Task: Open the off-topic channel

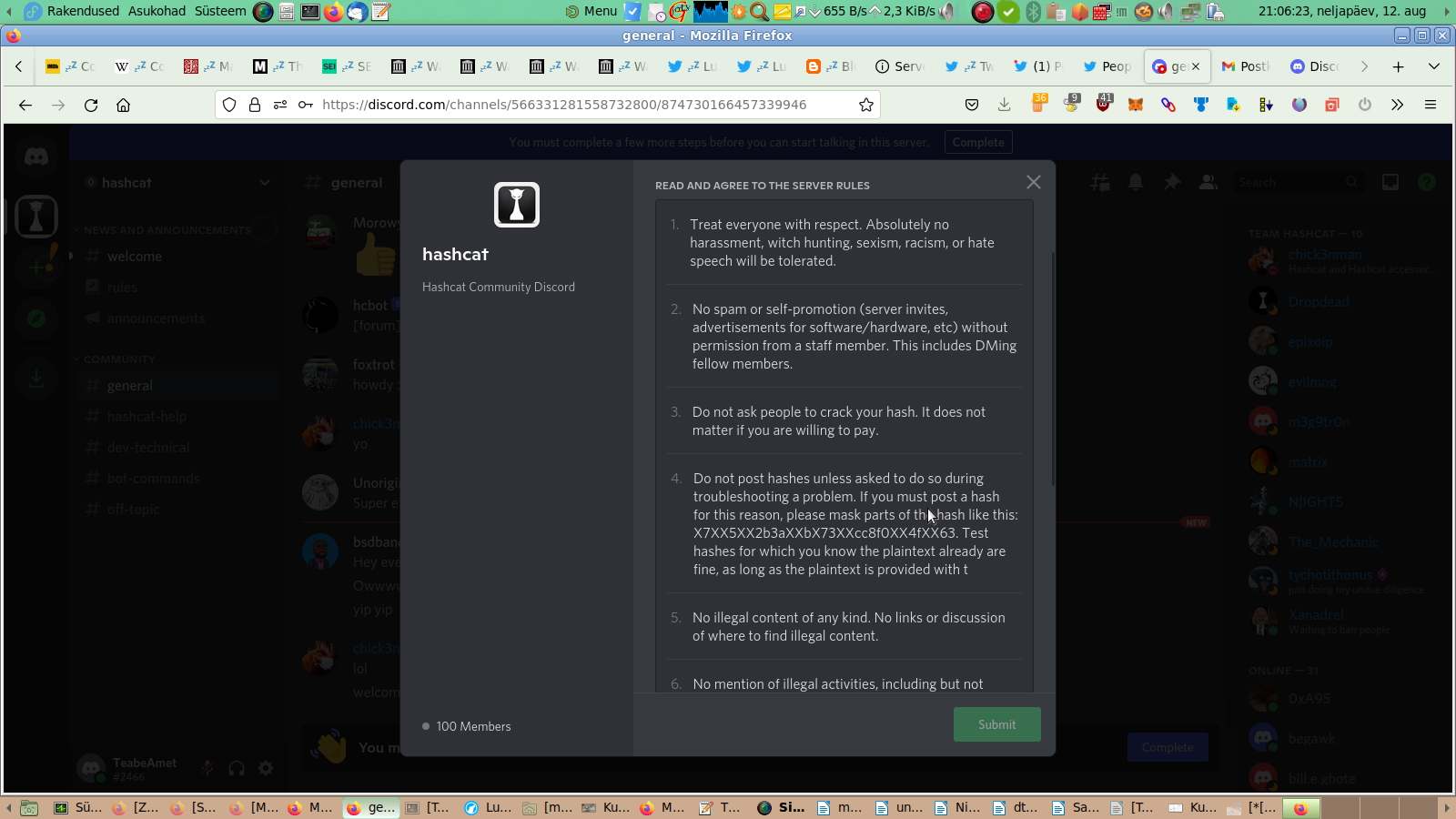Action: coord(178,510)
